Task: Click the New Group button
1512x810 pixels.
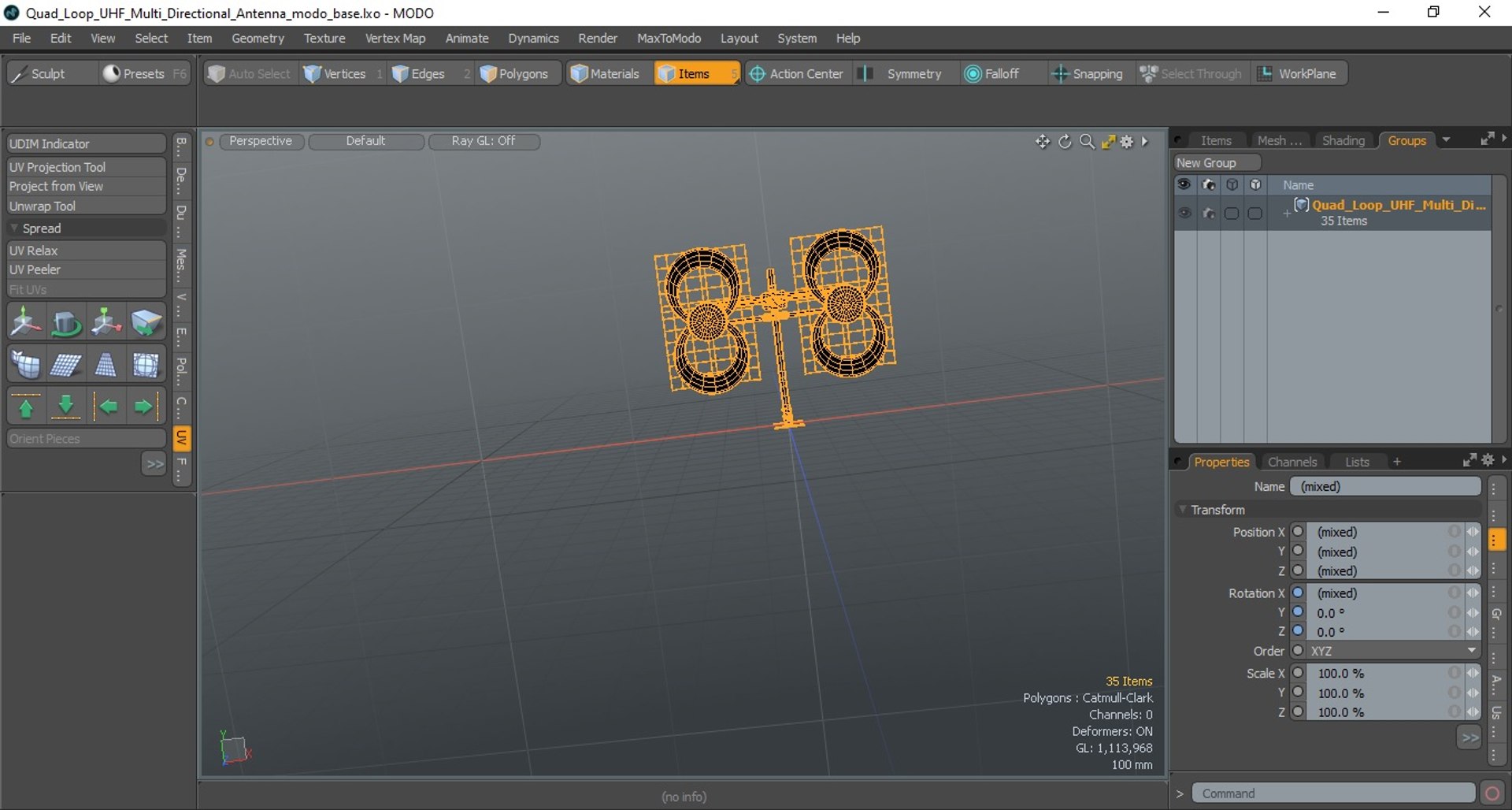Action: tap(1216, 162)
